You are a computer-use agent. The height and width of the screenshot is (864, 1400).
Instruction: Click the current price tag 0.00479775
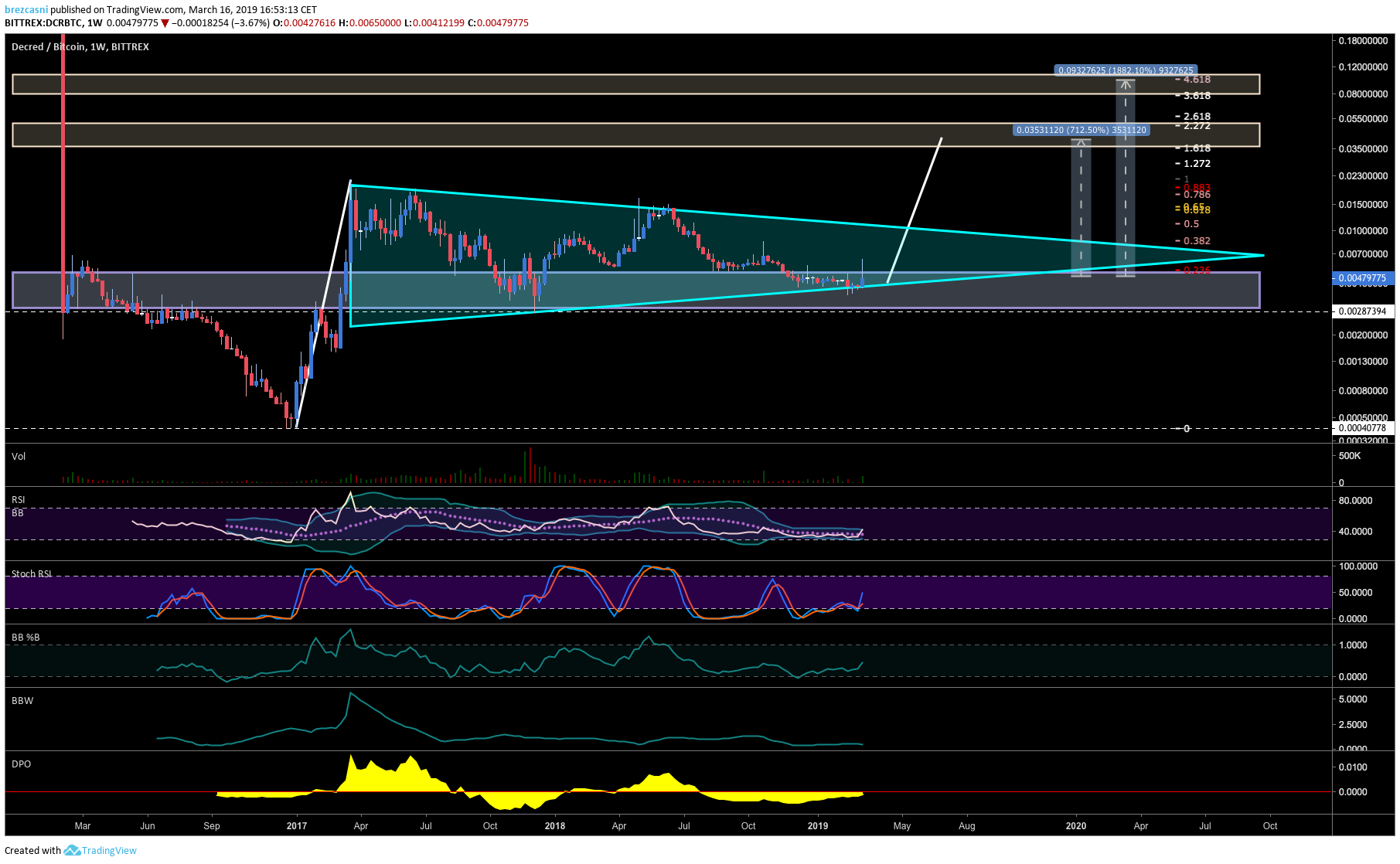pyautogui.click(x=1363, y=278)
